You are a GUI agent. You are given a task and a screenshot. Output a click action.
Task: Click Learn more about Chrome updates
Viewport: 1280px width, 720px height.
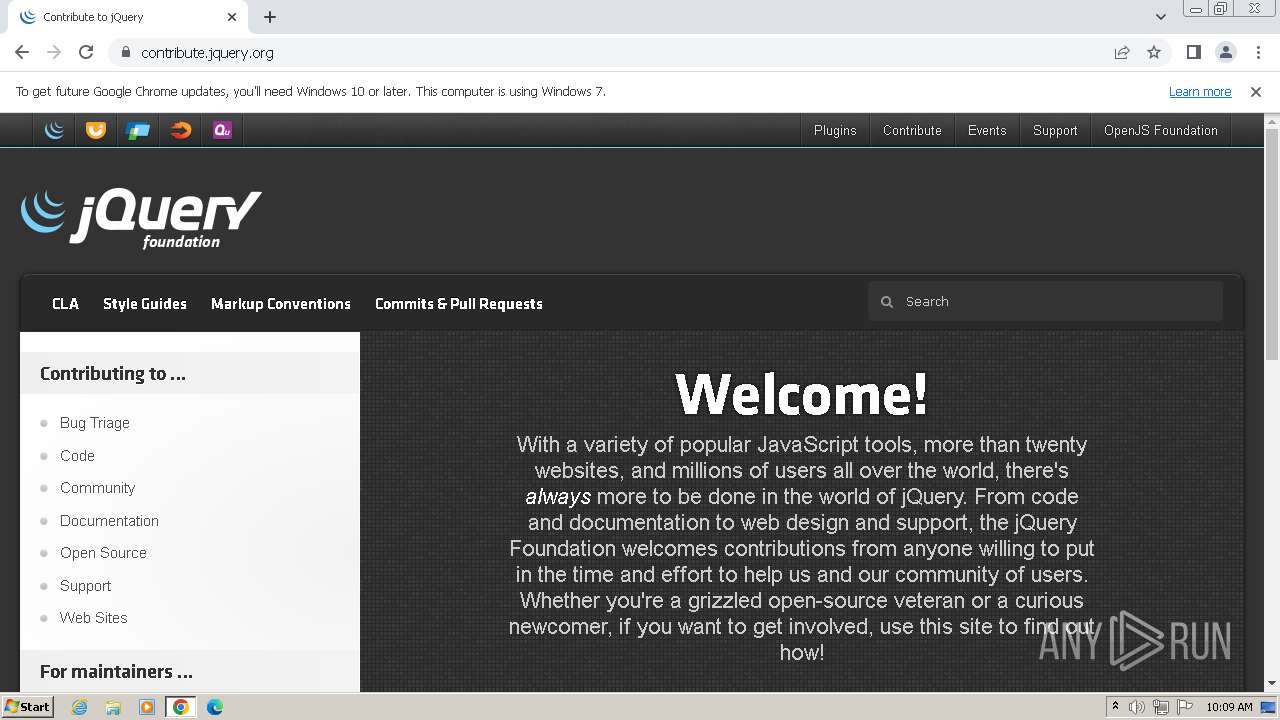(x=1200, y=92)
